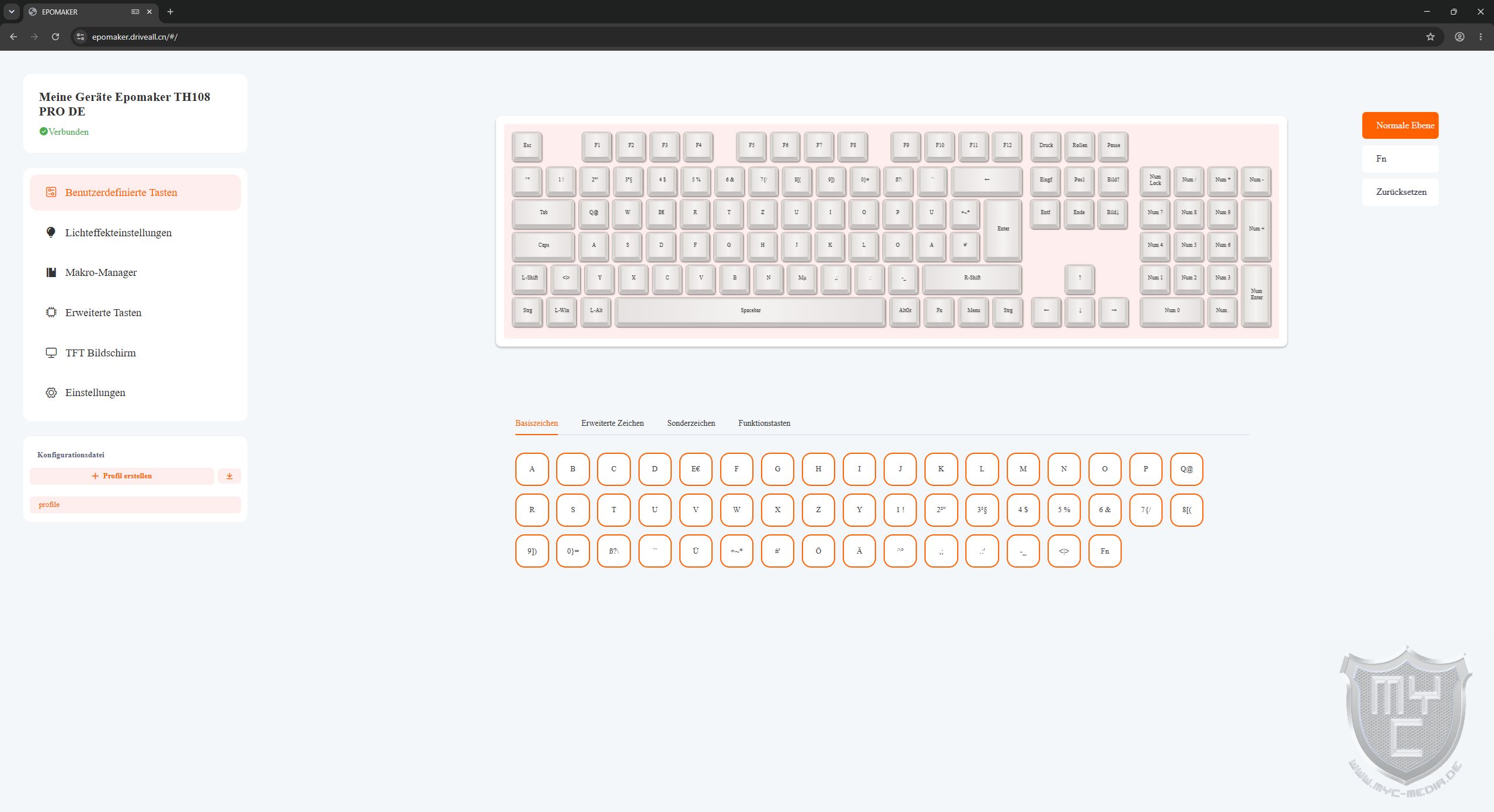Select the Num Lock key on the keyboard layout
This screenshot has height=812, width=1494.
pos(1155,181)
